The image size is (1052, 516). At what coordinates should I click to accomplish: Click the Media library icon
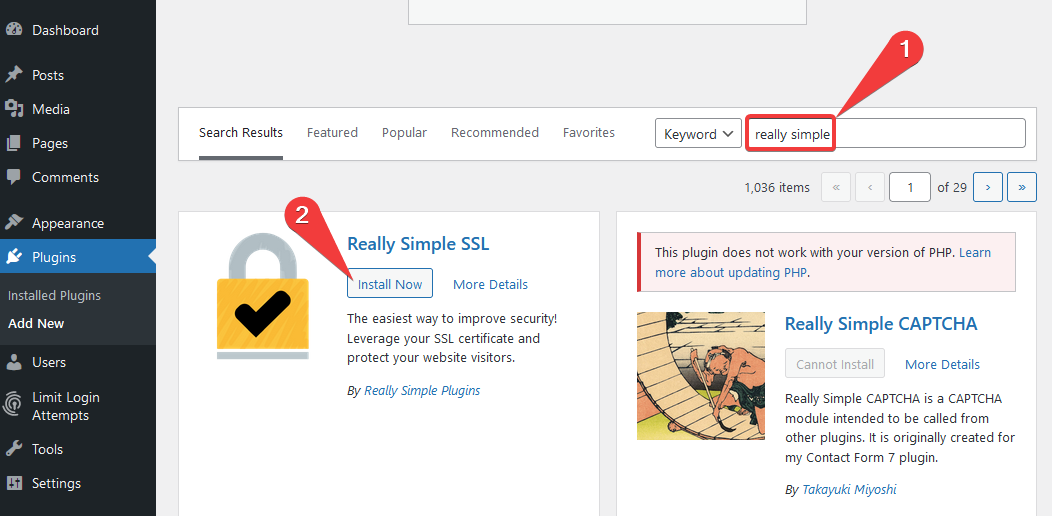[x=13, y=109]
